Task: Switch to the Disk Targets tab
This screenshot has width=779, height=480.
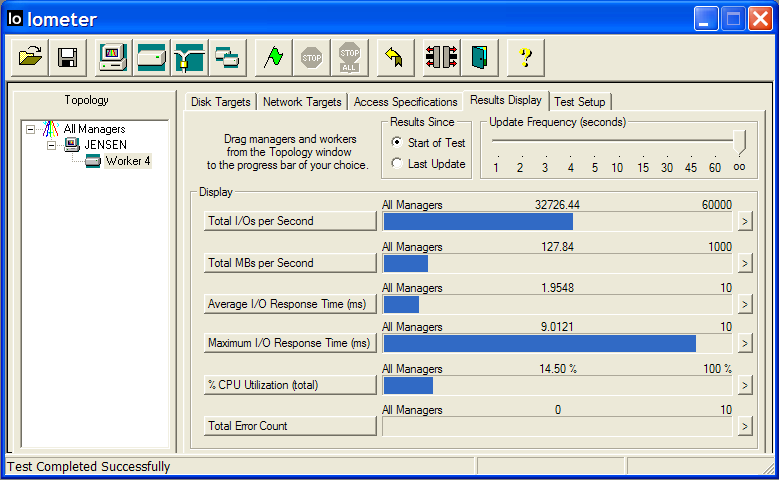Action: coord(221,102)
